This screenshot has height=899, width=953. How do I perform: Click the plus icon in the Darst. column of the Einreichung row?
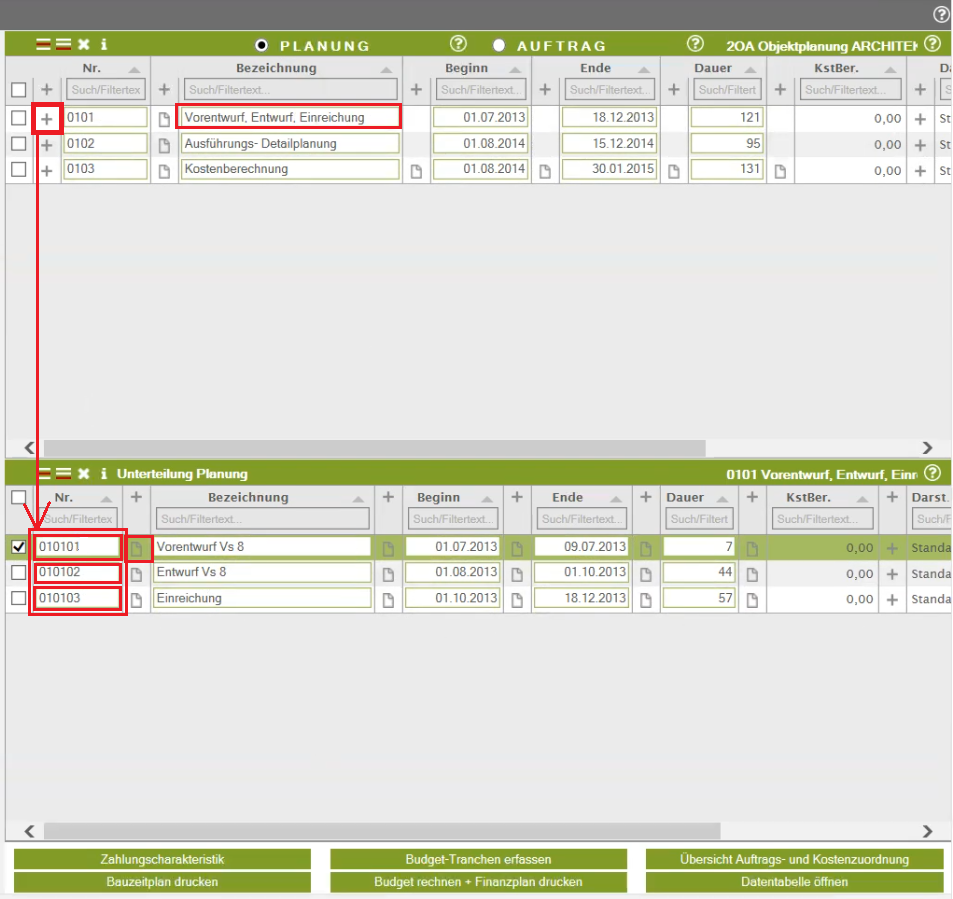(892, 599)
